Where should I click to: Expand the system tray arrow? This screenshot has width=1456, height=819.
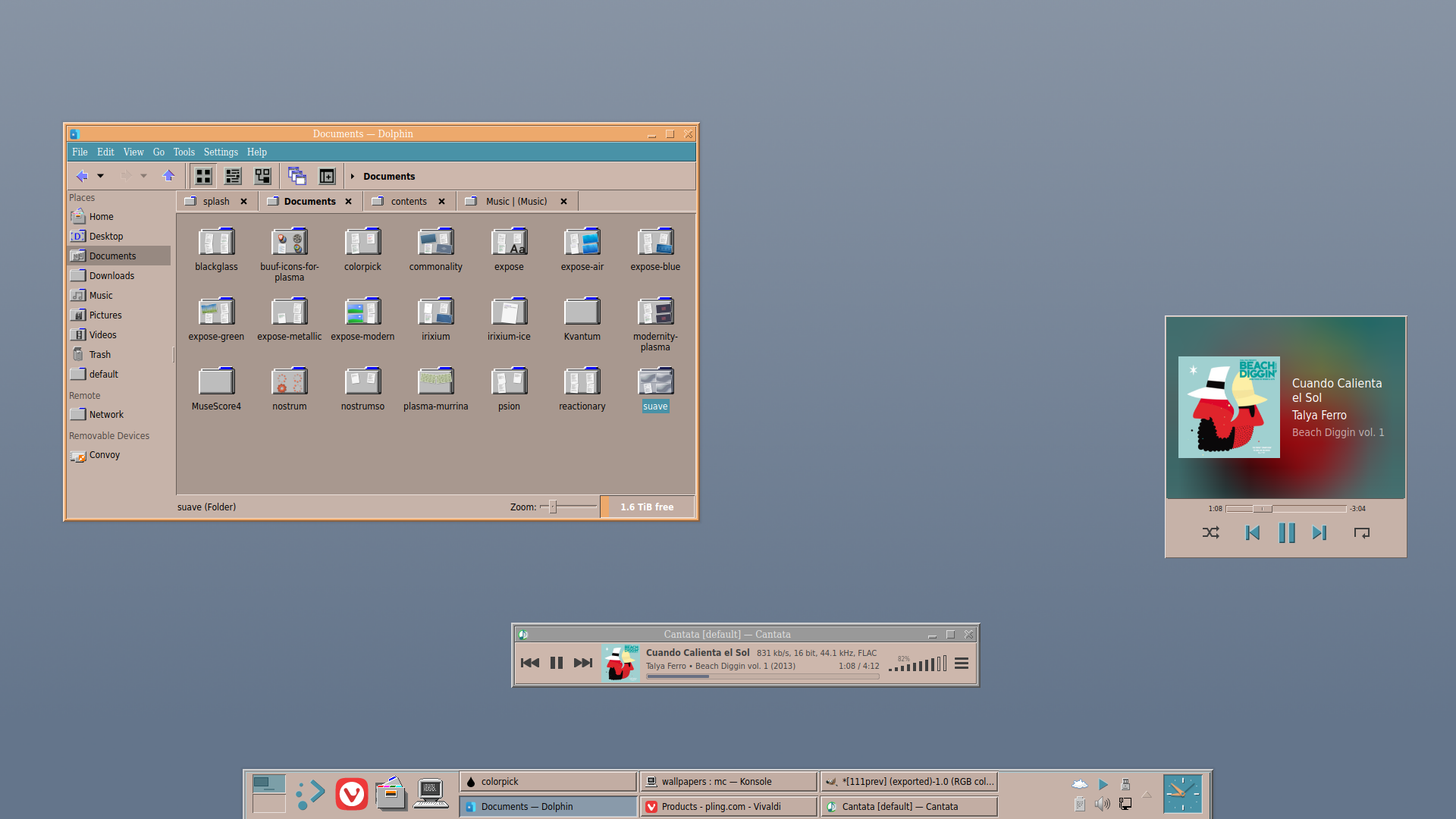click(1146, 794)
